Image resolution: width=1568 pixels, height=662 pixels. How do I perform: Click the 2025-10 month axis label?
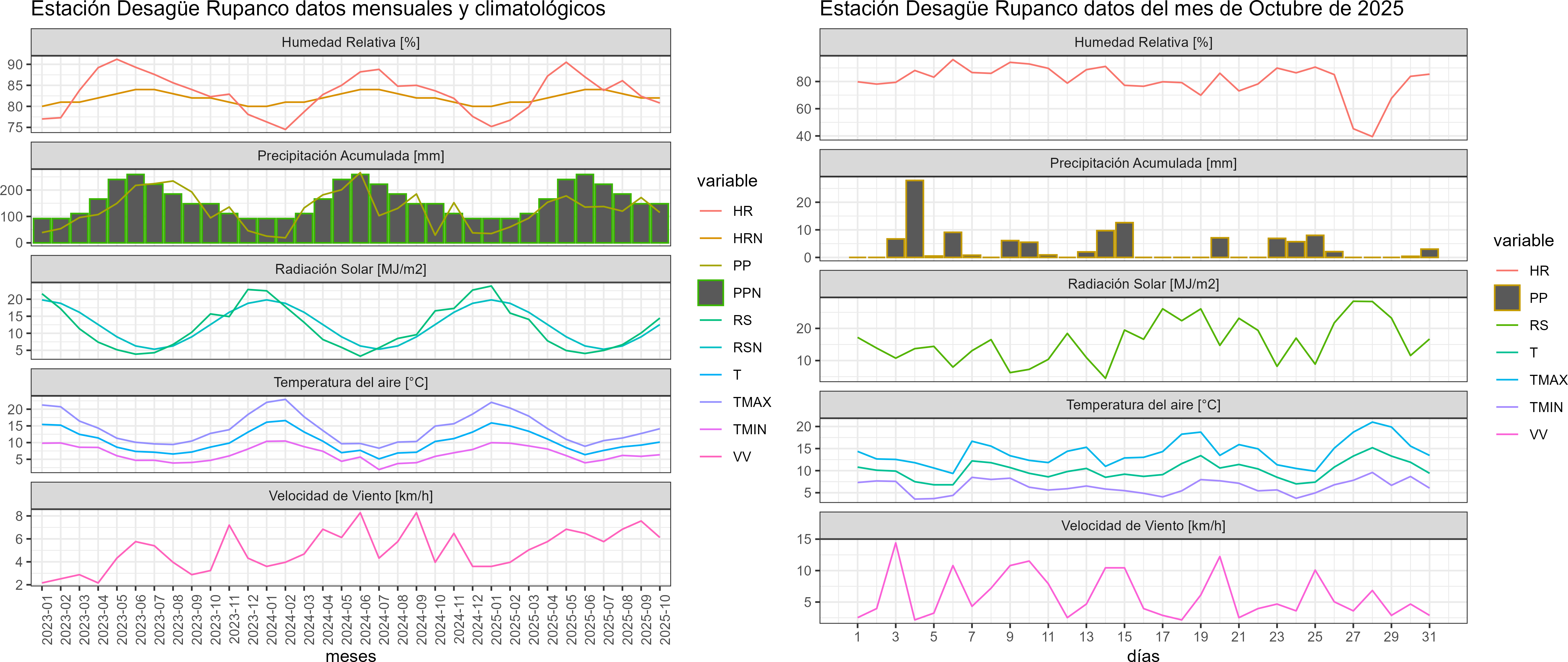coord(665,619)
